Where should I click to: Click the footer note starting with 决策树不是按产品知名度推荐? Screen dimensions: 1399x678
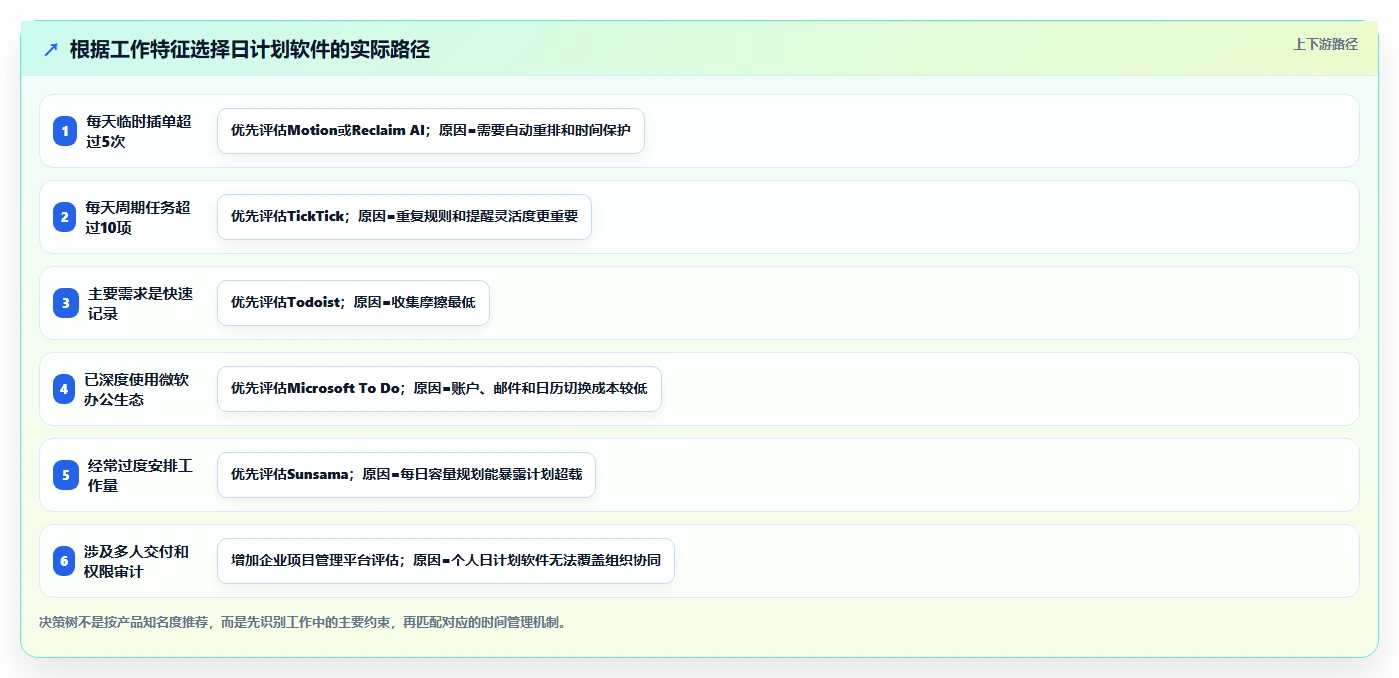click(304, 622)
